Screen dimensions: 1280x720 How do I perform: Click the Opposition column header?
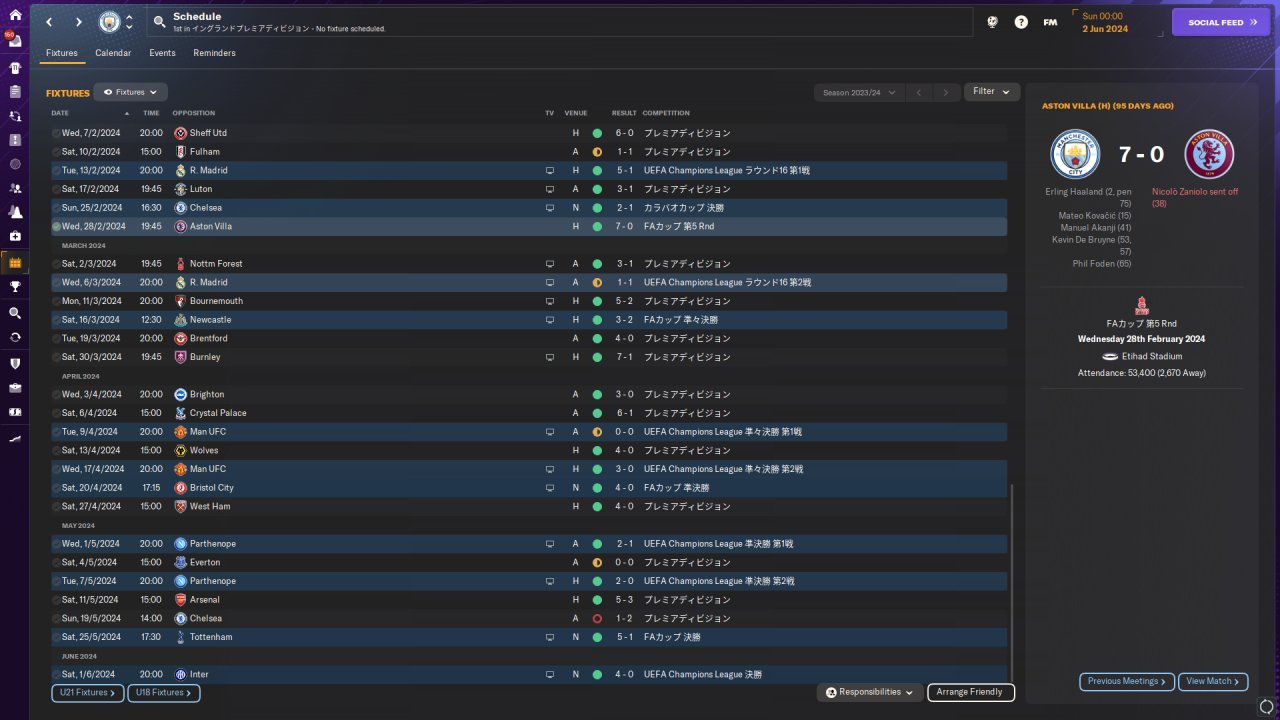193,113
